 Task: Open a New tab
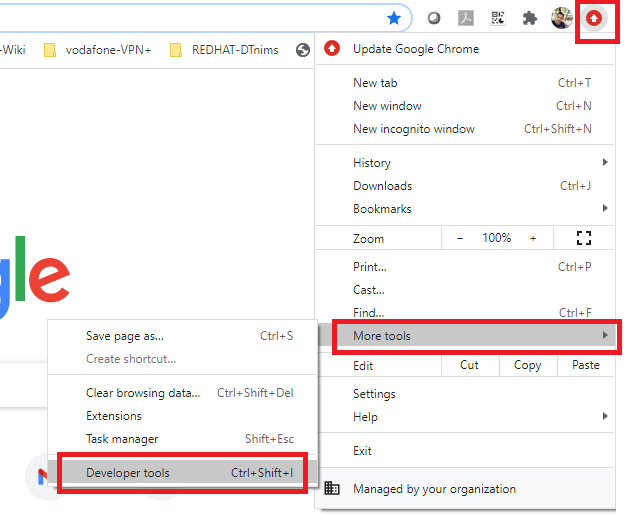click(465, 83)
